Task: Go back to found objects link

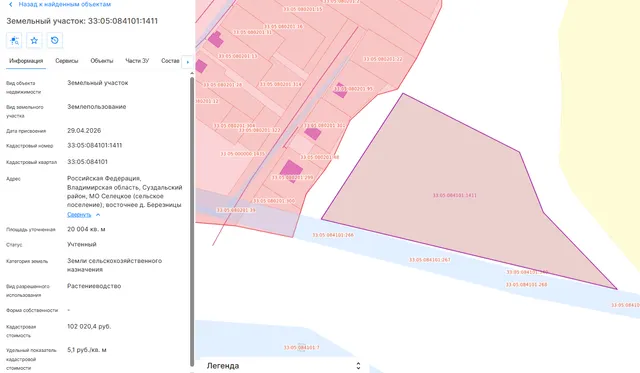Action: [64, 4]
